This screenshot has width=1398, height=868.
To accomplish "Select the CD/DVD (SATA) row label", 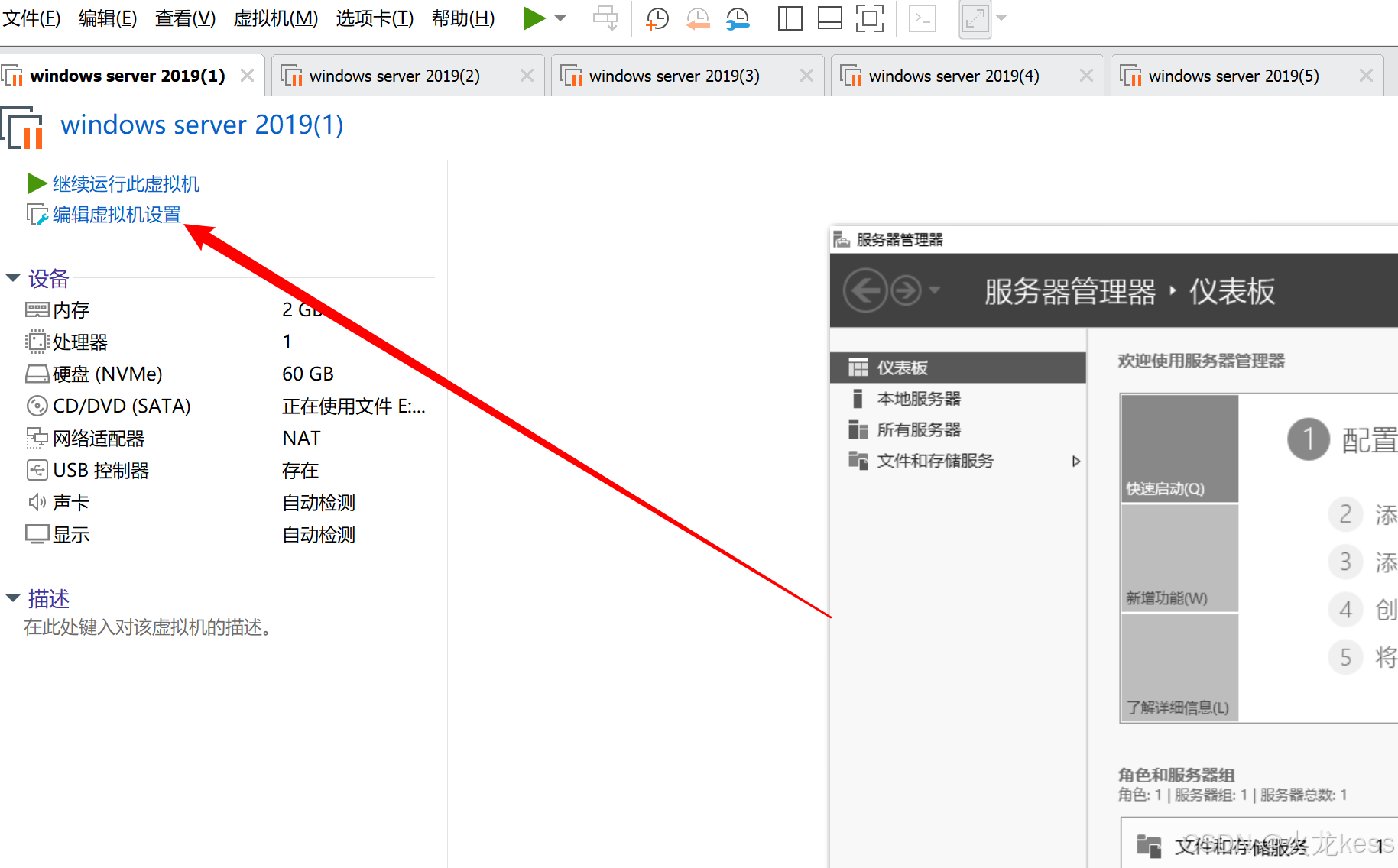I will [122, 406].
